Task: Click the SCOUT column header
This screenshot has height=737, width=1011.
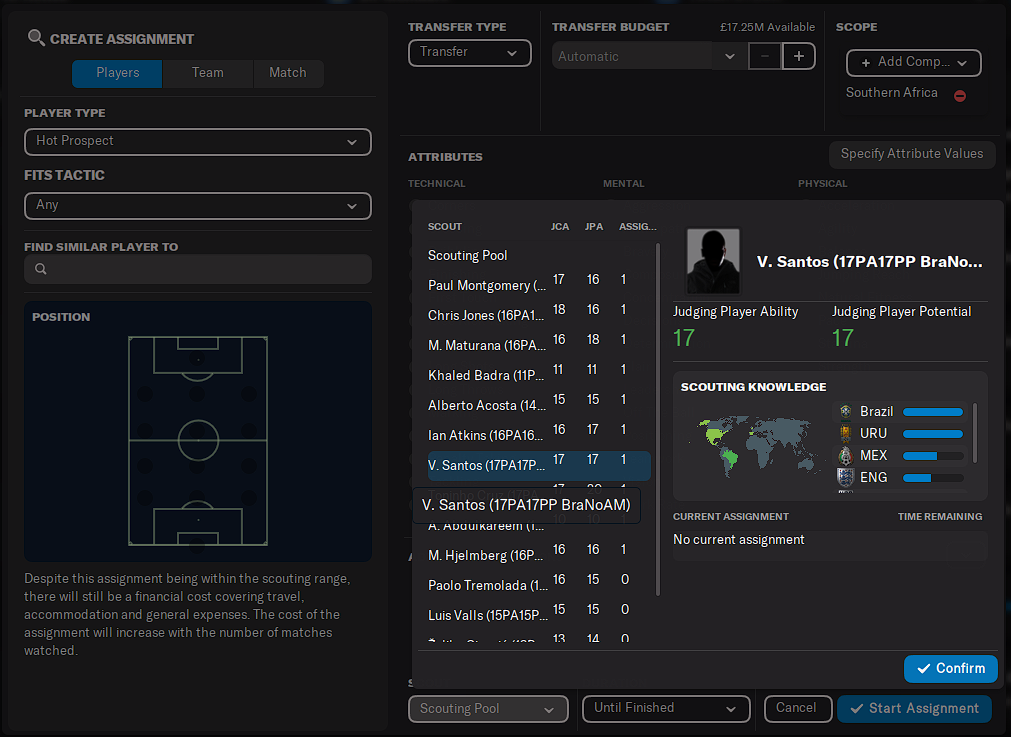Action: pos(445,226)
